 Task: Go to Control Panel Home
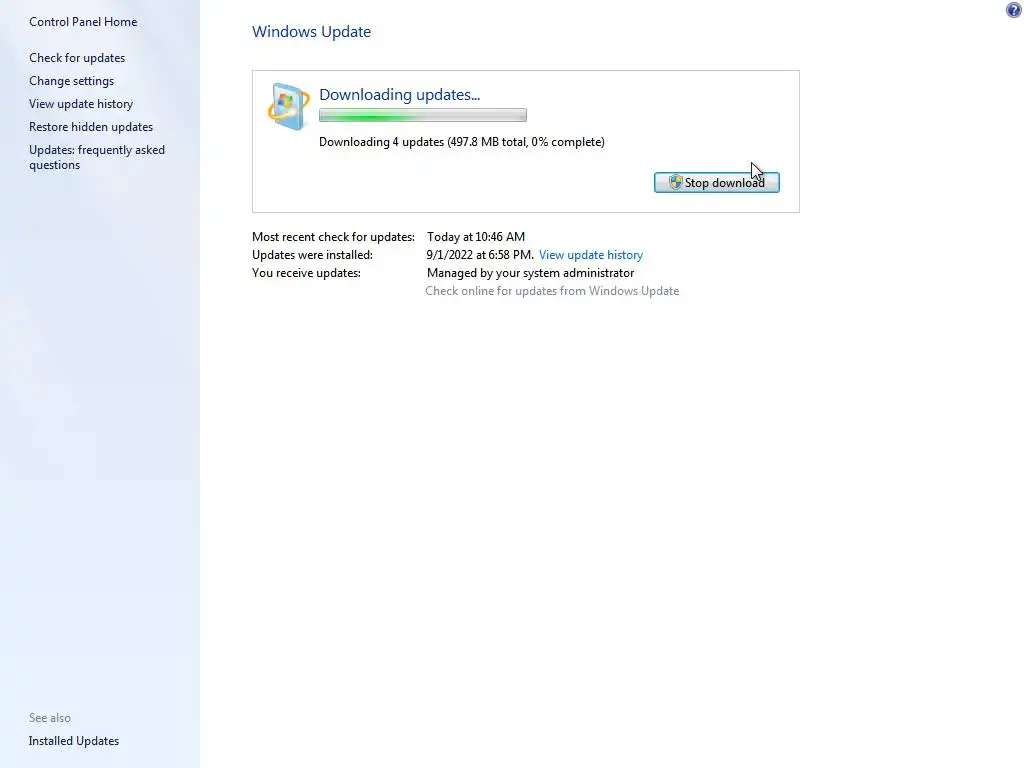pyautogui.click(x=83, y=22)
